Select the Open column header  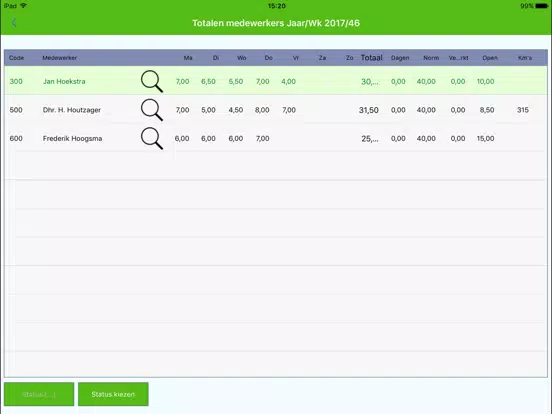(490, 58)
